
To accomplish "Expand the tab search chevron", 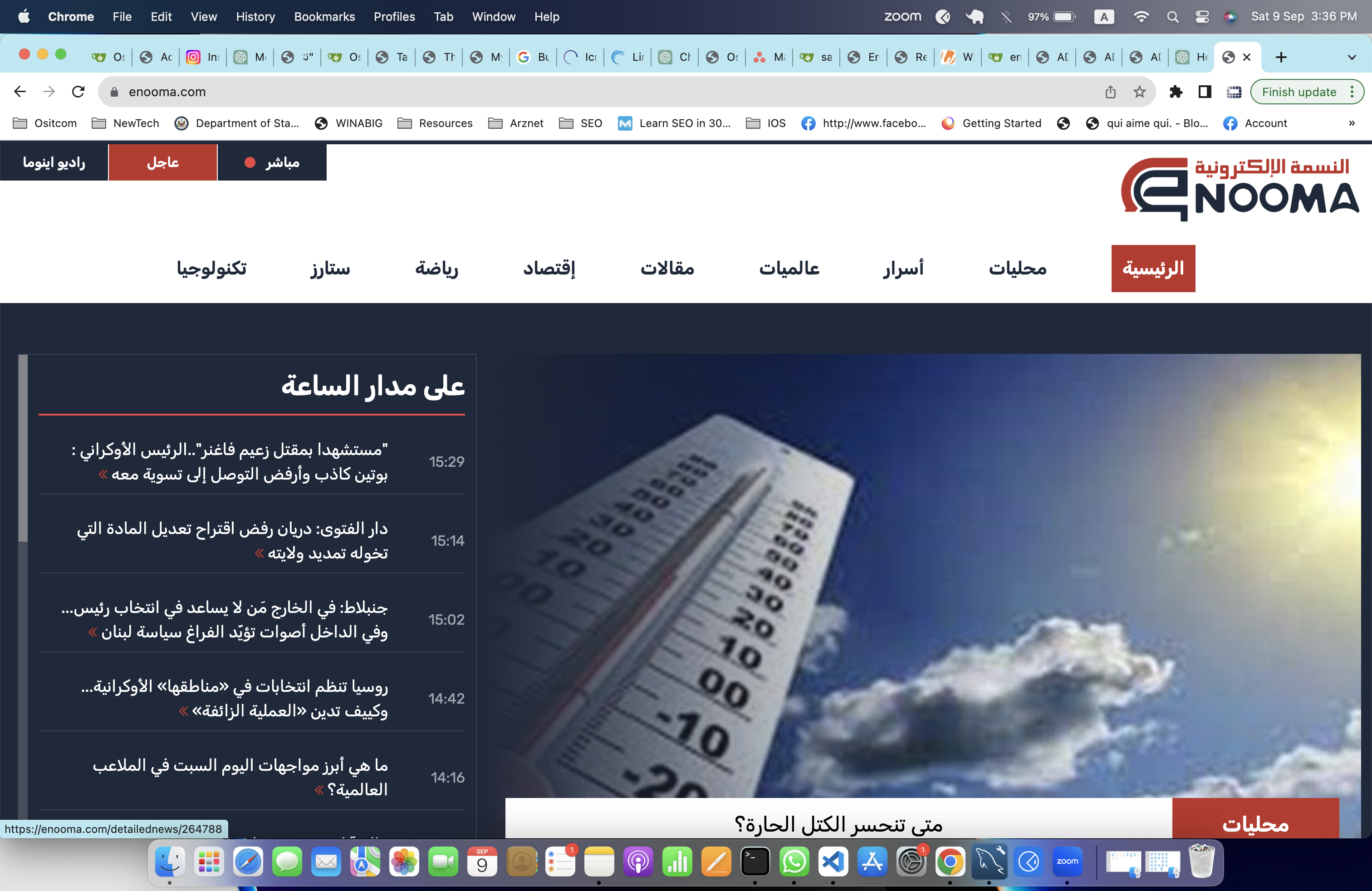I will coord(1351,57).
